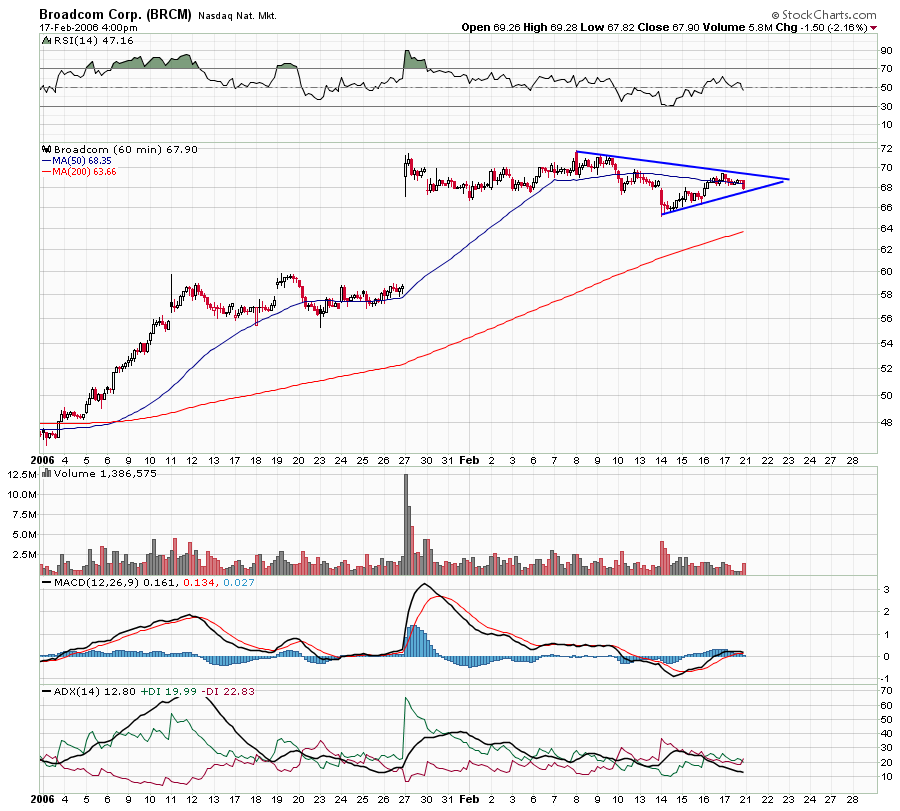900x811 pixels.
Task: Select the 17-Feb-2006 4:00pm timestamp
Action: [88, 28]
